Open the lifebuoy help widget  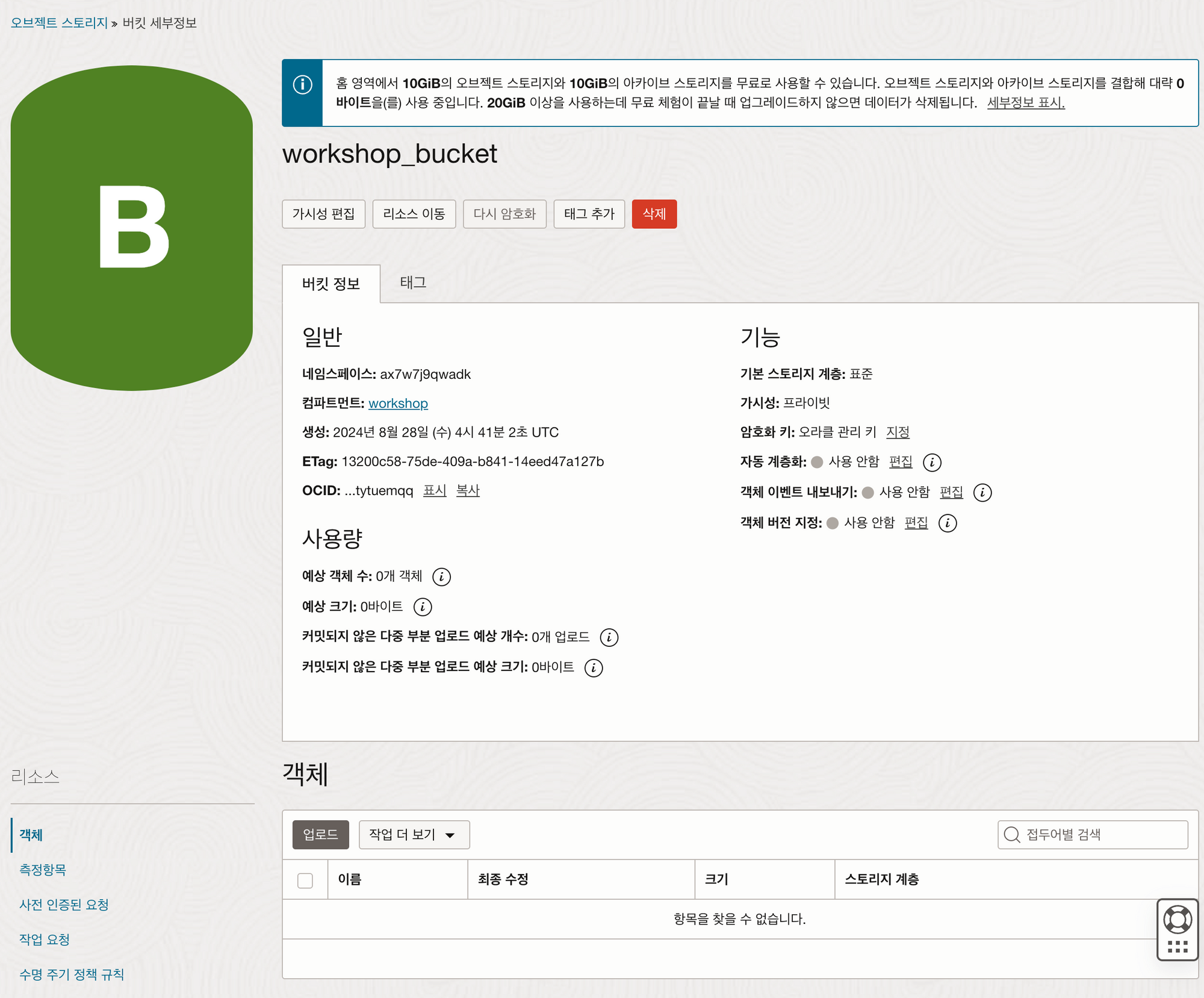[1177, 920]
